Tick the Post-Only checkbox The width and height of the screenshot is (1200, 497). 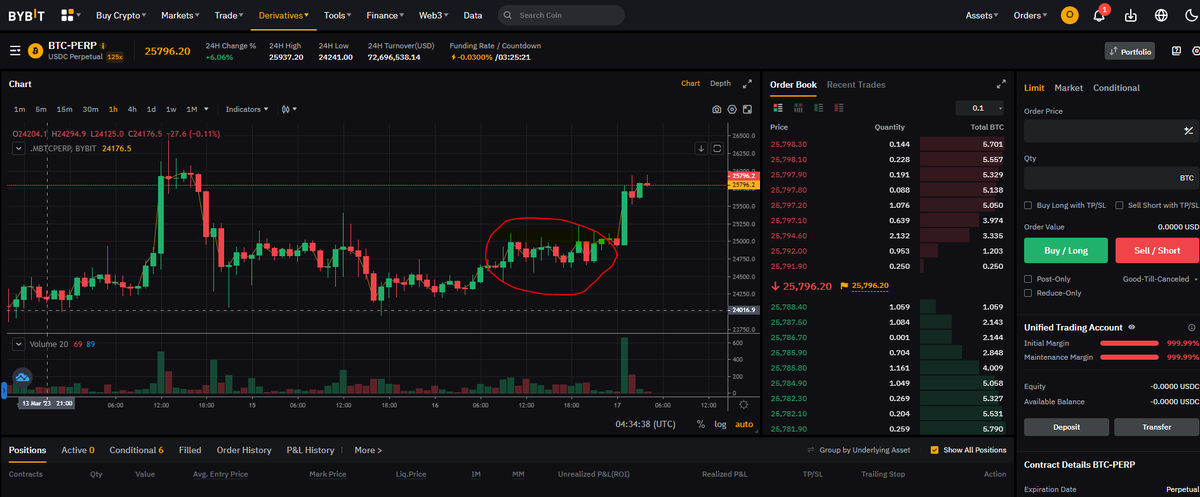(1028, 279)
